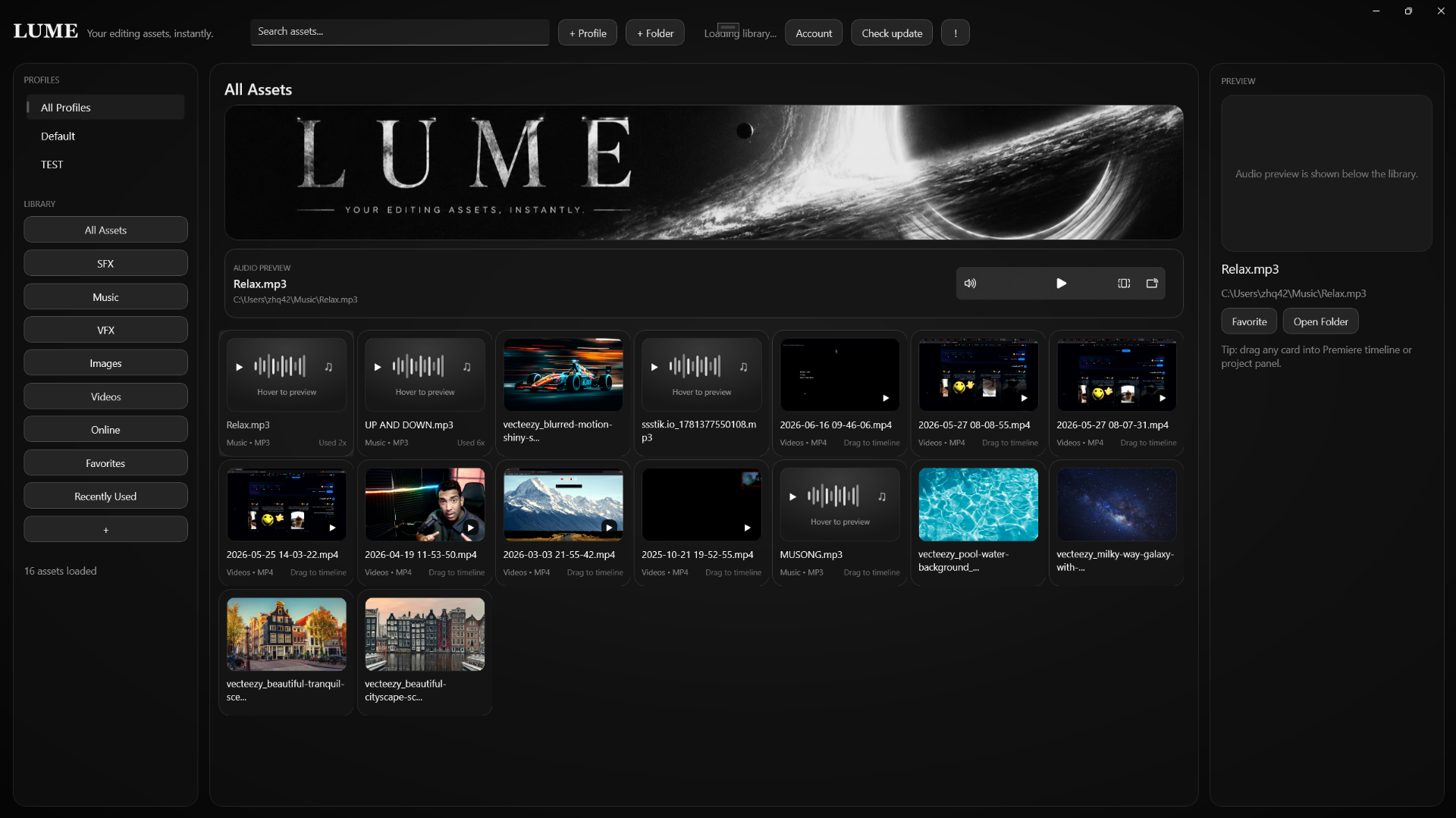Click the 2026-04-19 11-53-50.mp4 file name
The width and height of the screenshot is (1456, 818).
click(421, 555)
